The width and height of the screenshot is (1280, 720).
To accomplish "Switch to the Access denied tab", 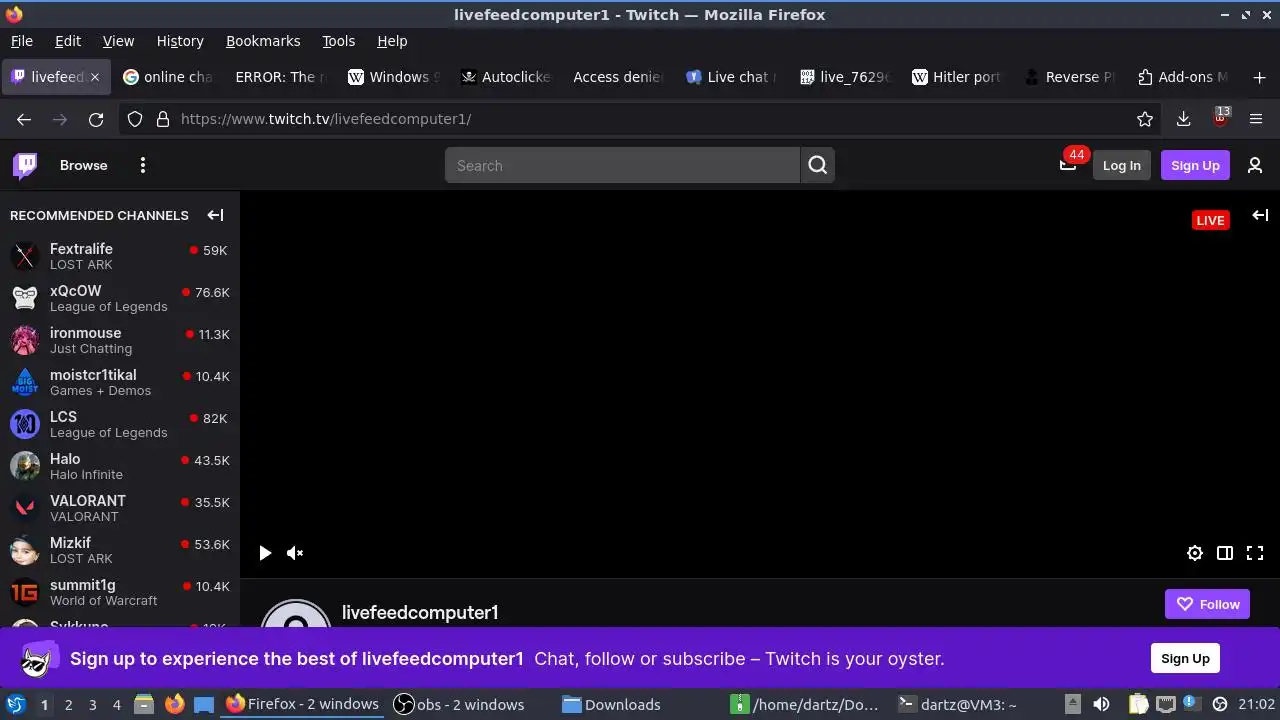I will tap(620, 77).
